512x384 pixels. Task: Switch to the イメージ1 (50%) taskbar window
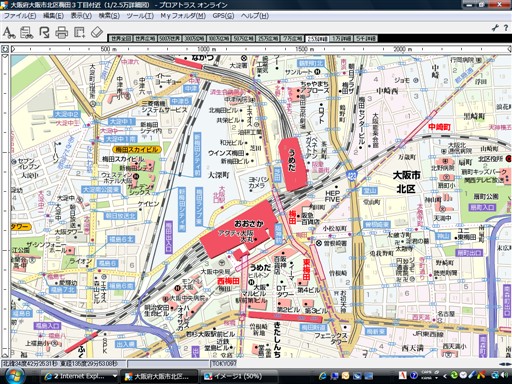tap(238, 376)
